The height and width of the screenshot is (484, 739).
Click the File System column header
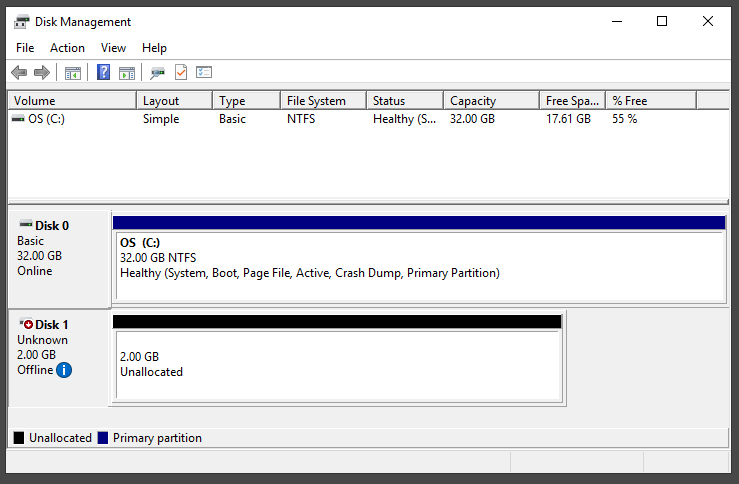coord(322,100)
